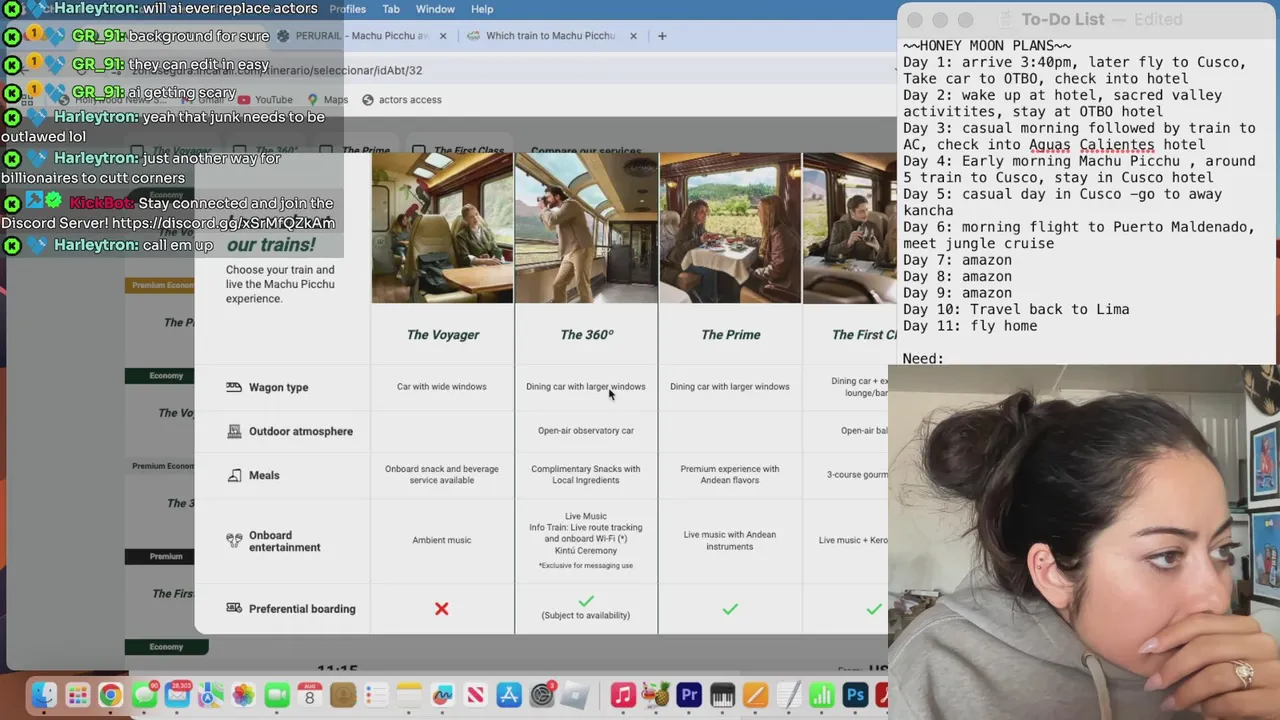Select The Voyager column heading
The height and width of the screenshot is (720, 1280).
442,335
